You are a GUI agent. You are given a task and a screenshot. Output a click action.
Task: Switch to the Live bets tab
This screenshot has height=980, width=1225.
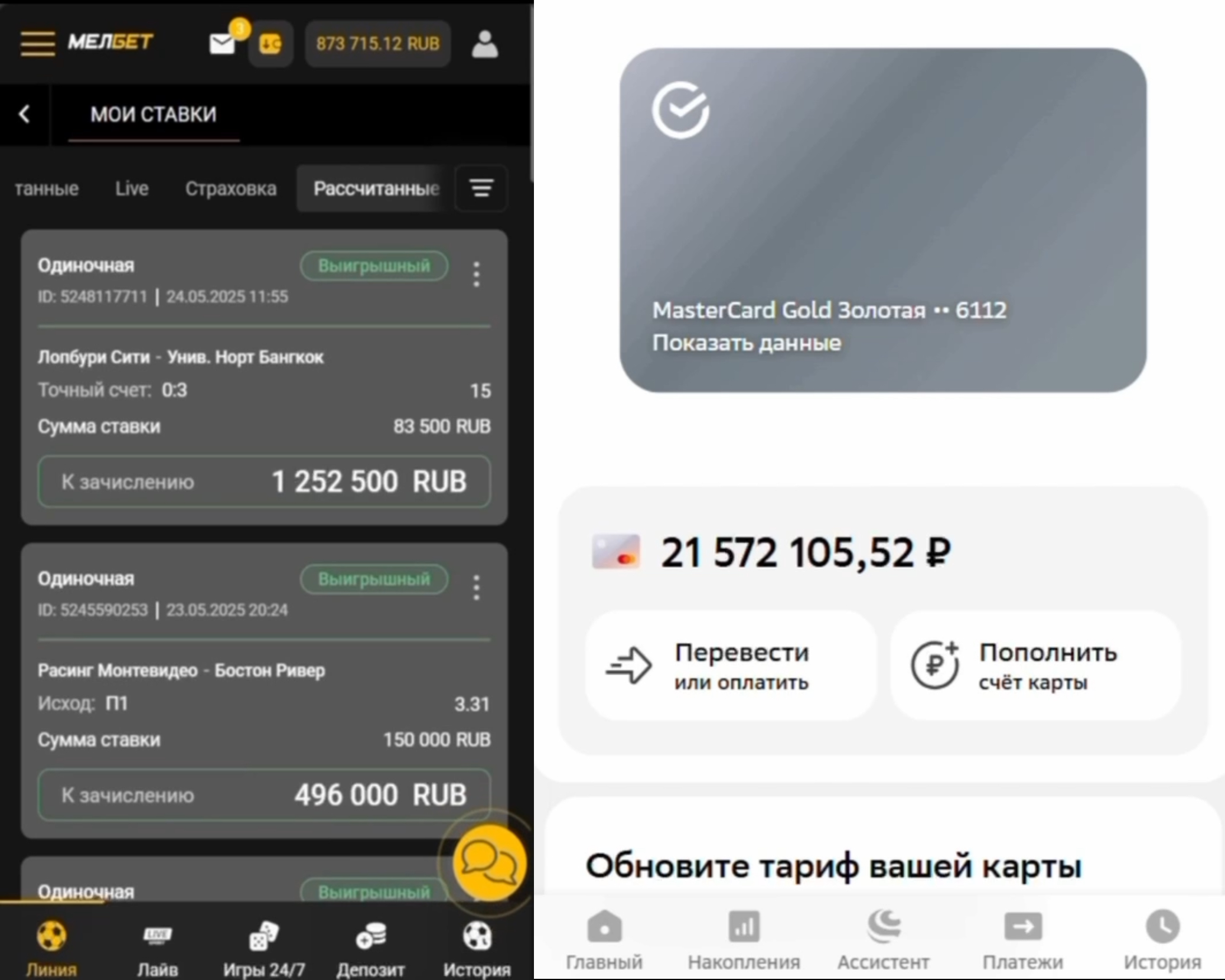tap(132, 188)
